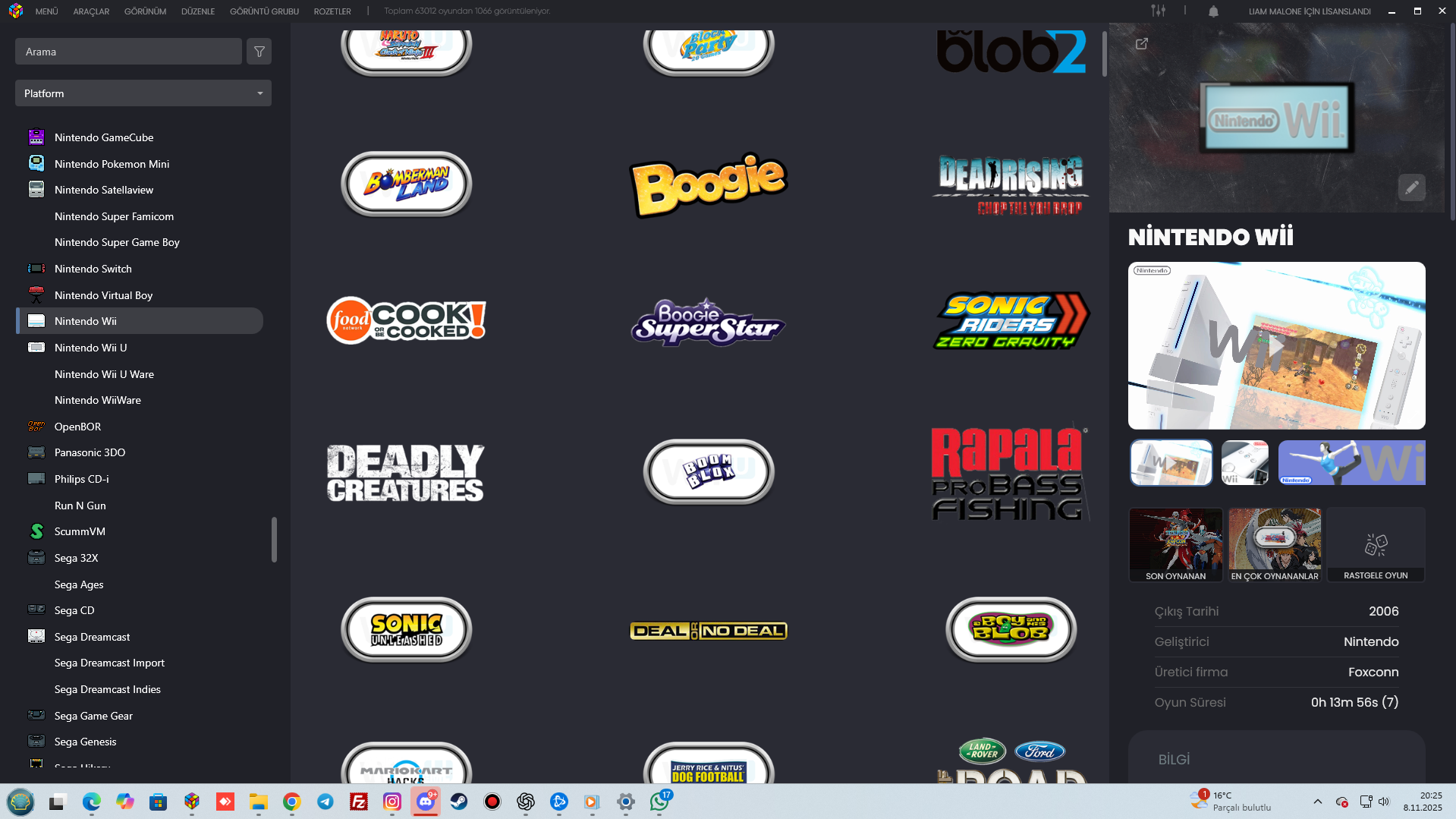This screenshot has width=1456, height=819.
Task: Click the pencil edit icon on Wii banner
Action: coord(1412,187)
